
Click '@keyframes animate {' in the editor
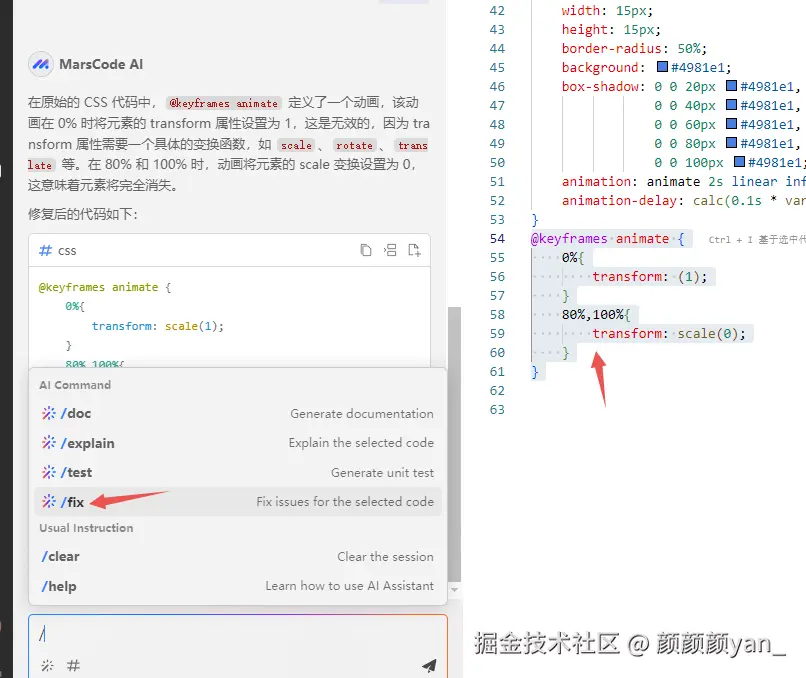tap(607, 239)
